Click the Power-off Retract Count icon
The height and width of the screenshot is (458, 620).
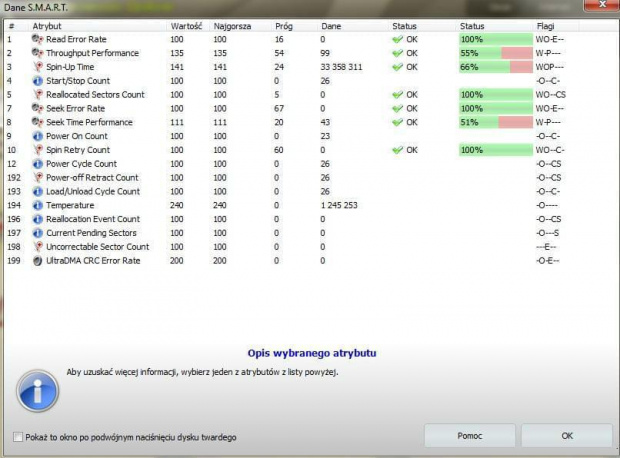coord(38,178)
